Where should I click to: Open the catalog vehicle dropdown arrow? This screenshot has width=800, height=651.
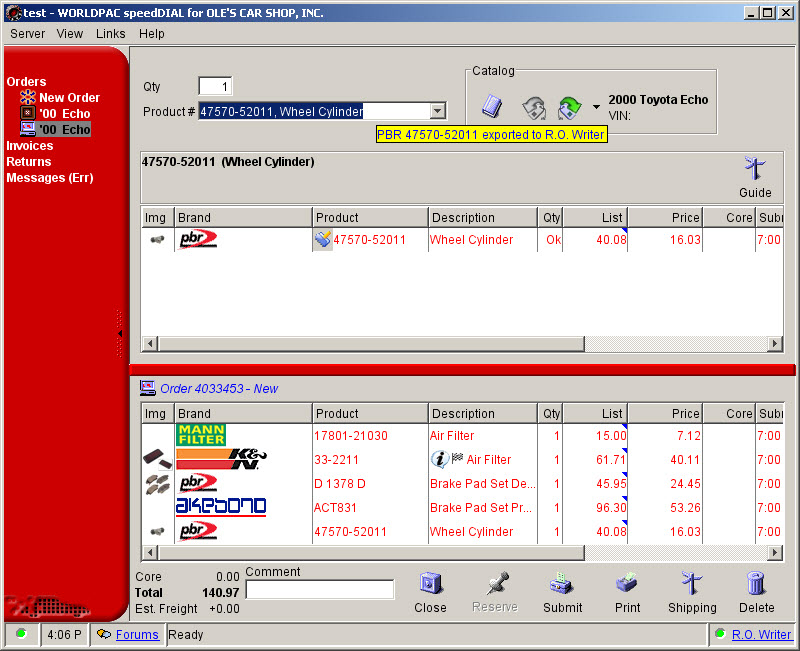point(596,107)
